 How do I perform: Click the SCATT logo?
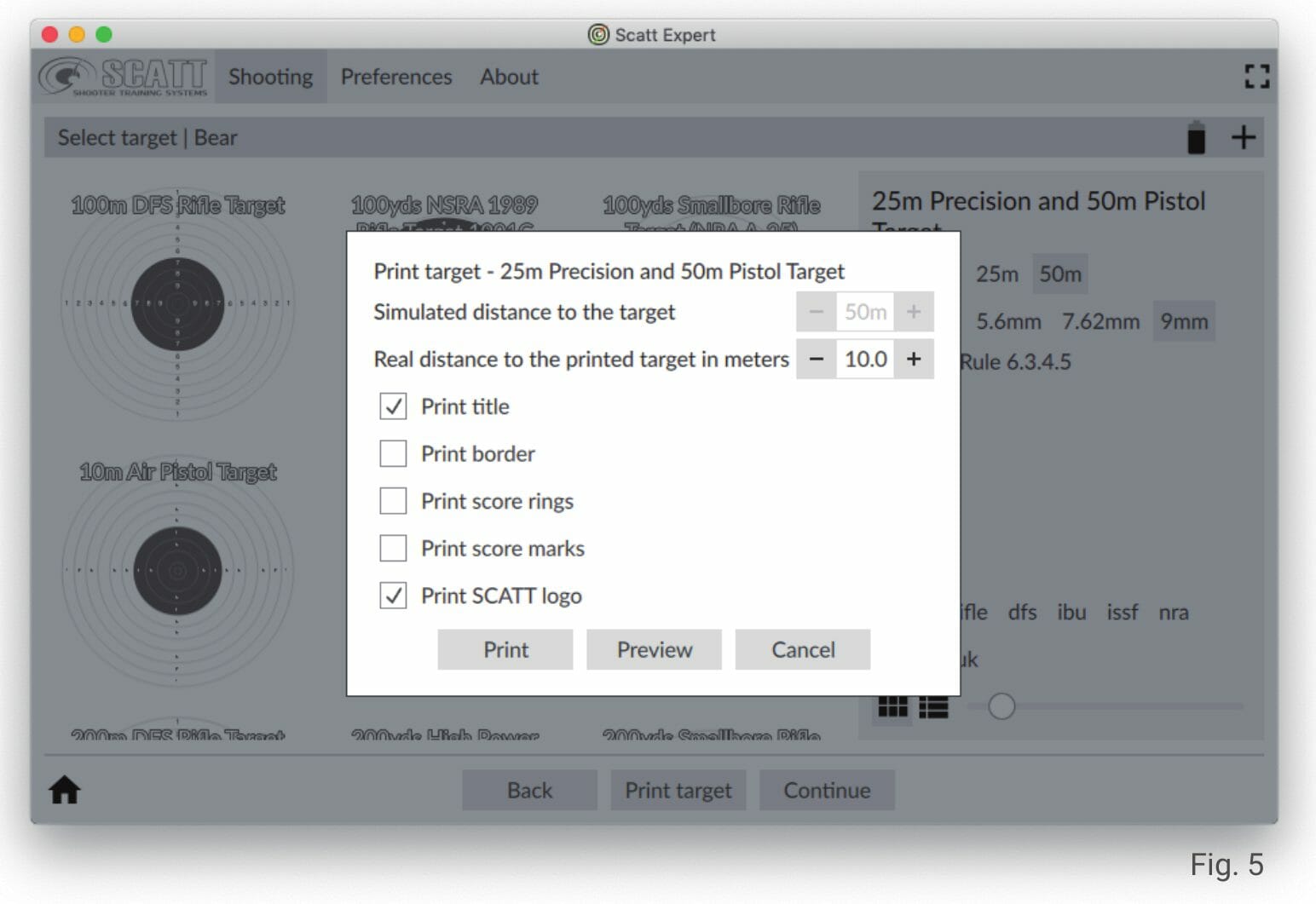(124, 77)
